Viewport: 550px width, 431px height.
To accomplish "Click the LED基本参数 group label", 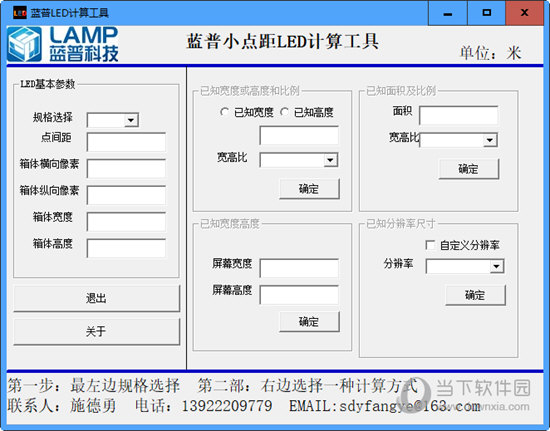I will coord(47,84).
